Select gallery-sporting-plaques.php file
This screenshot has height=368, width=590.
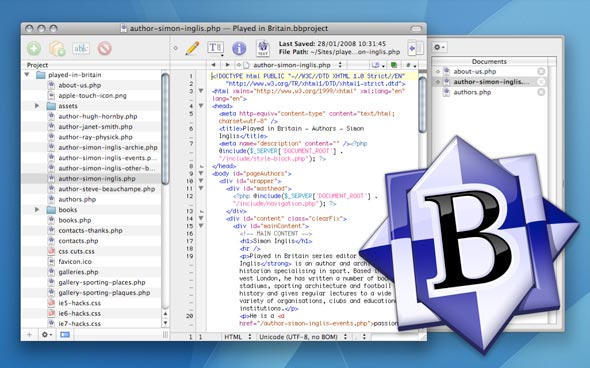click(104, 292)
